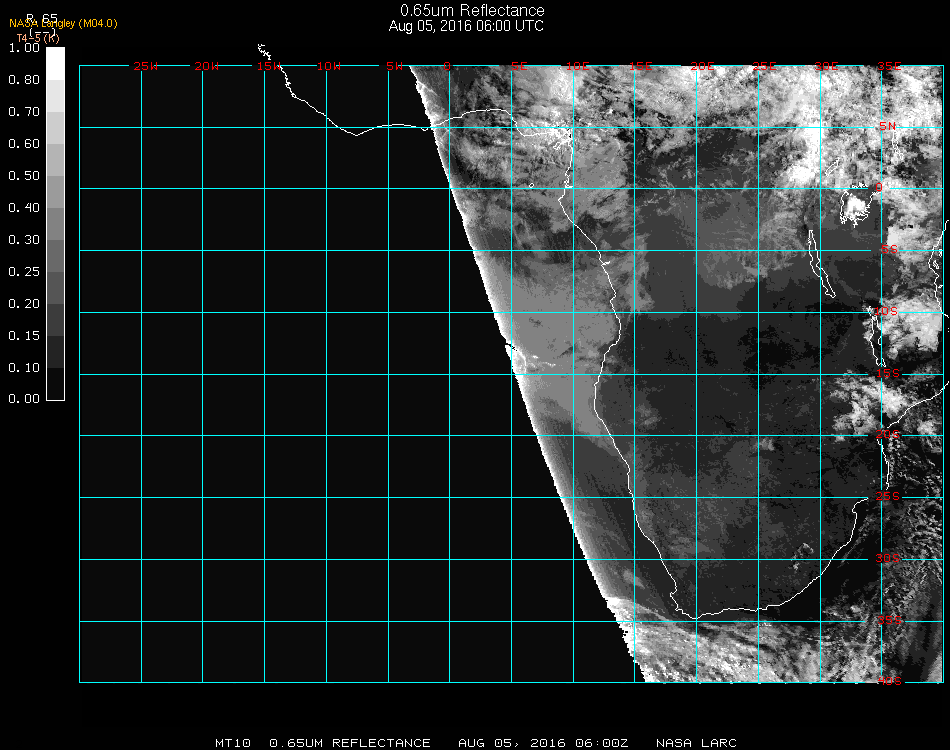Select the 1.00 colorbar scale value
950x750 pixels.
pyautogui.click(x=23, y=48)
